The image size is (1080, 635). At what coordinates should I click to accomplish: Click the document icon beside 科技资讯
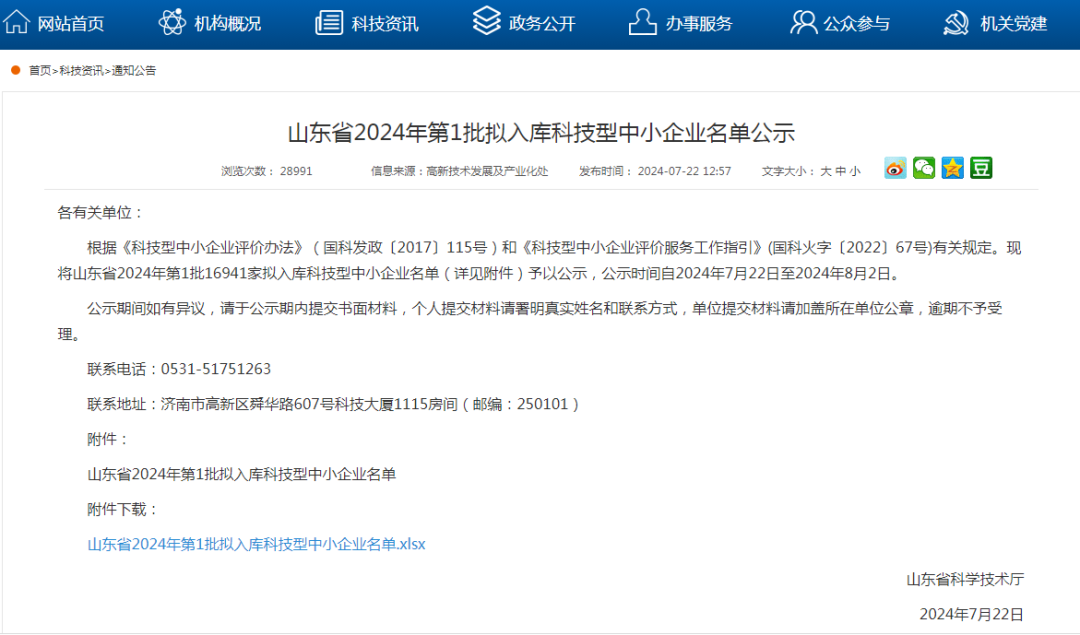click(325, 22)
